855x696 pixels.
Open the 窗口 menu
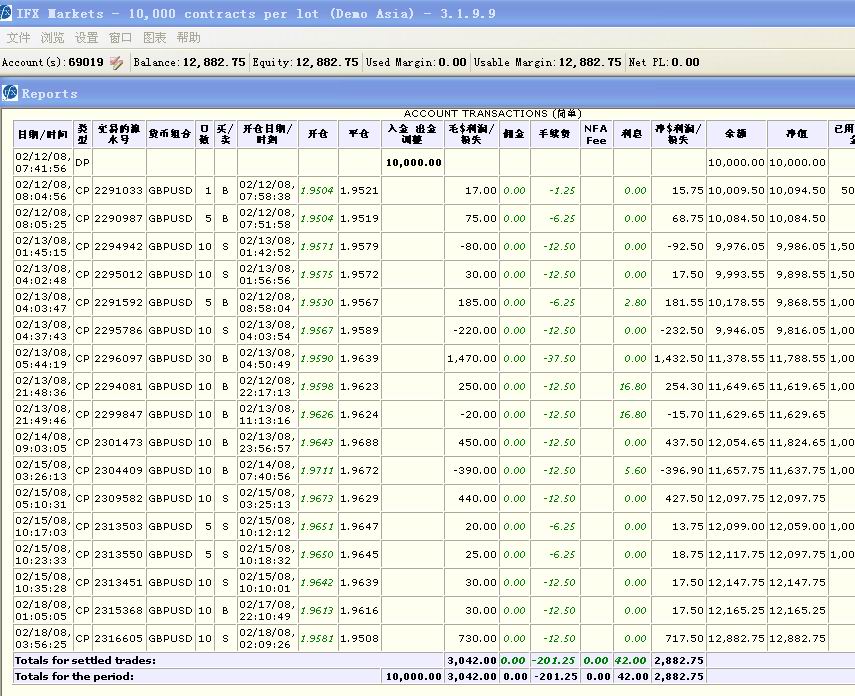[120, 38]
